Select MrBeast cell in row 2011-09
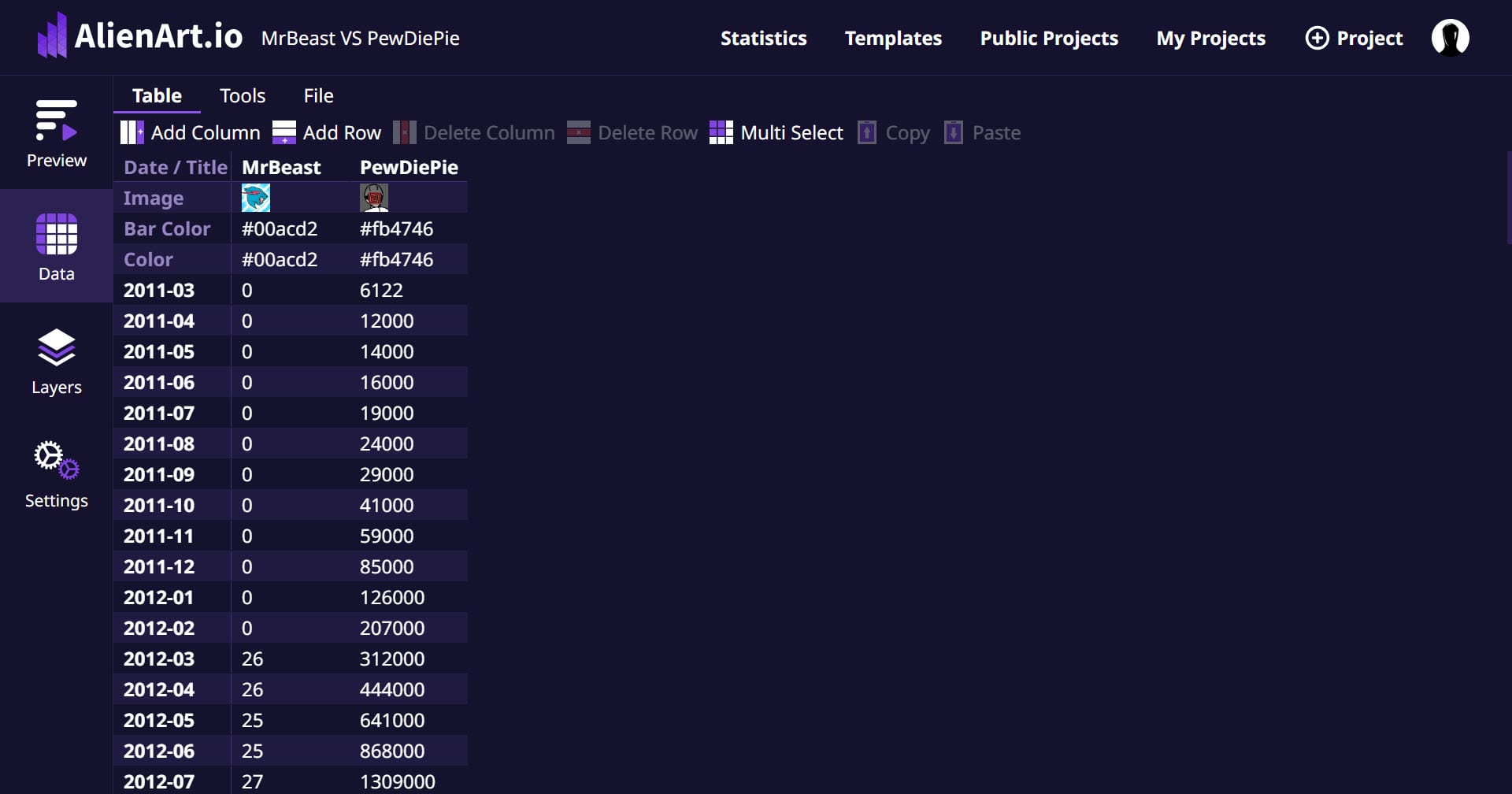Image resolution: width=1512 pixels, height=794 pixels. (290, 474)
